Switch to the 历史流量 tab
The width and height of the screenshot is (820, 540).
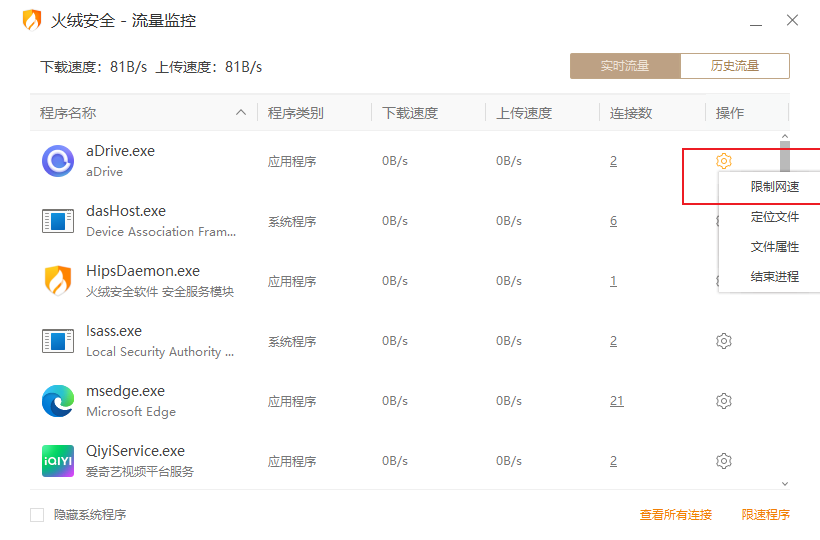(x=735, y=66)
